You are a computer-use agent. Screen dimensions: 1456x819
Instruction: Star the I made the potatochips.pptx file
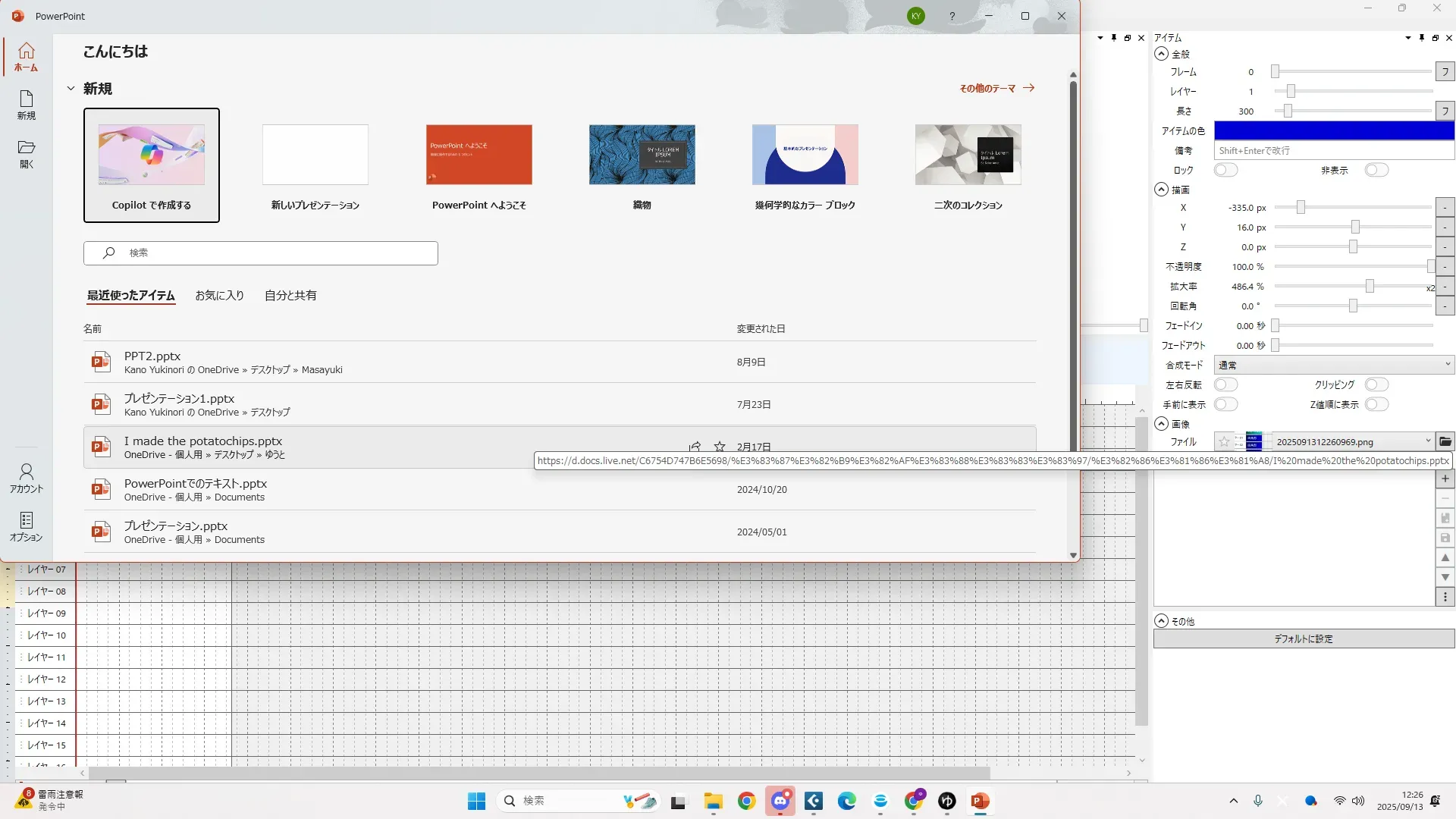point(720,447)
